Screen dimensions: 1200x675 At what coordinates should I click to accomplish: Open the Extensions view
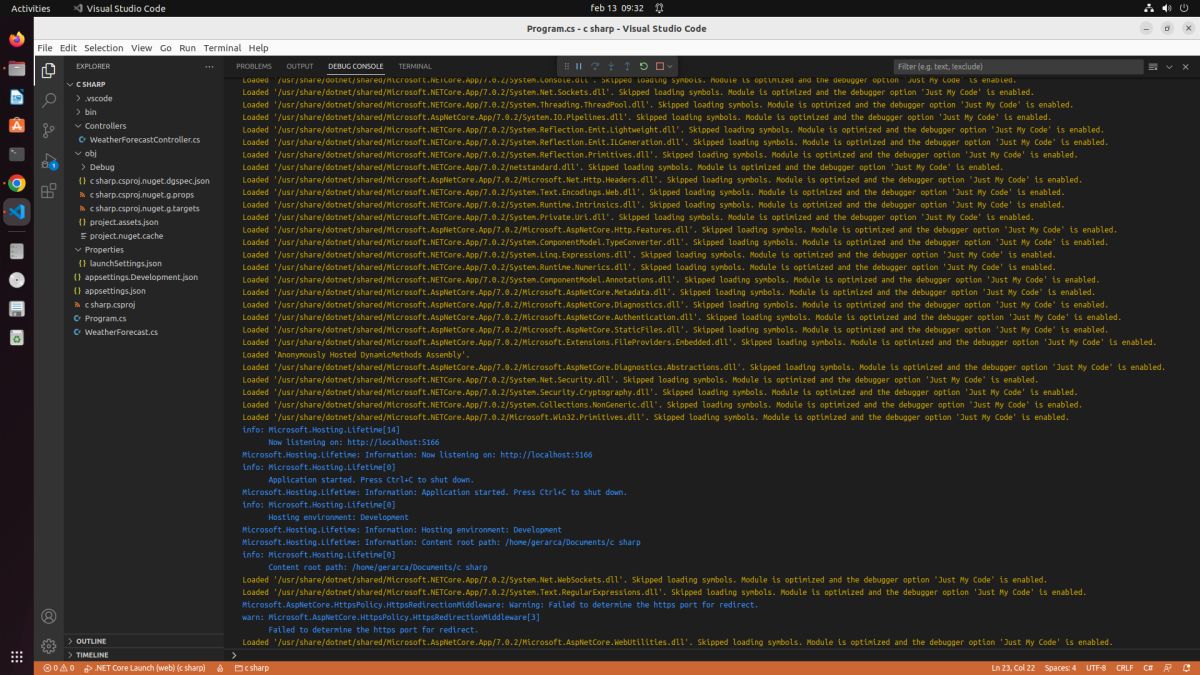(x=48, y=190)
